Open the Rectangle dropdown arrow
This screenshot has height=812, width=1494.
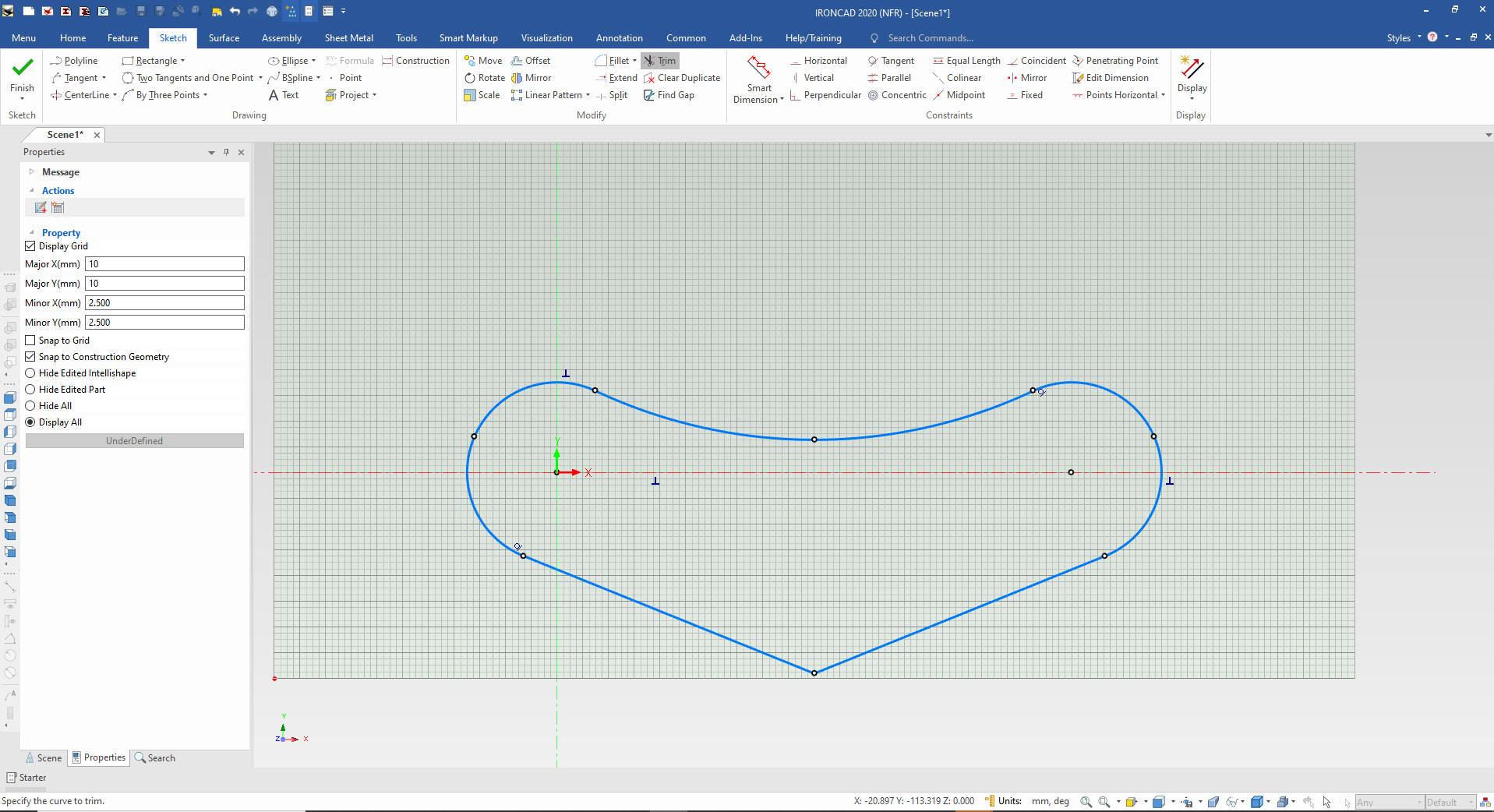click(183, 61)
